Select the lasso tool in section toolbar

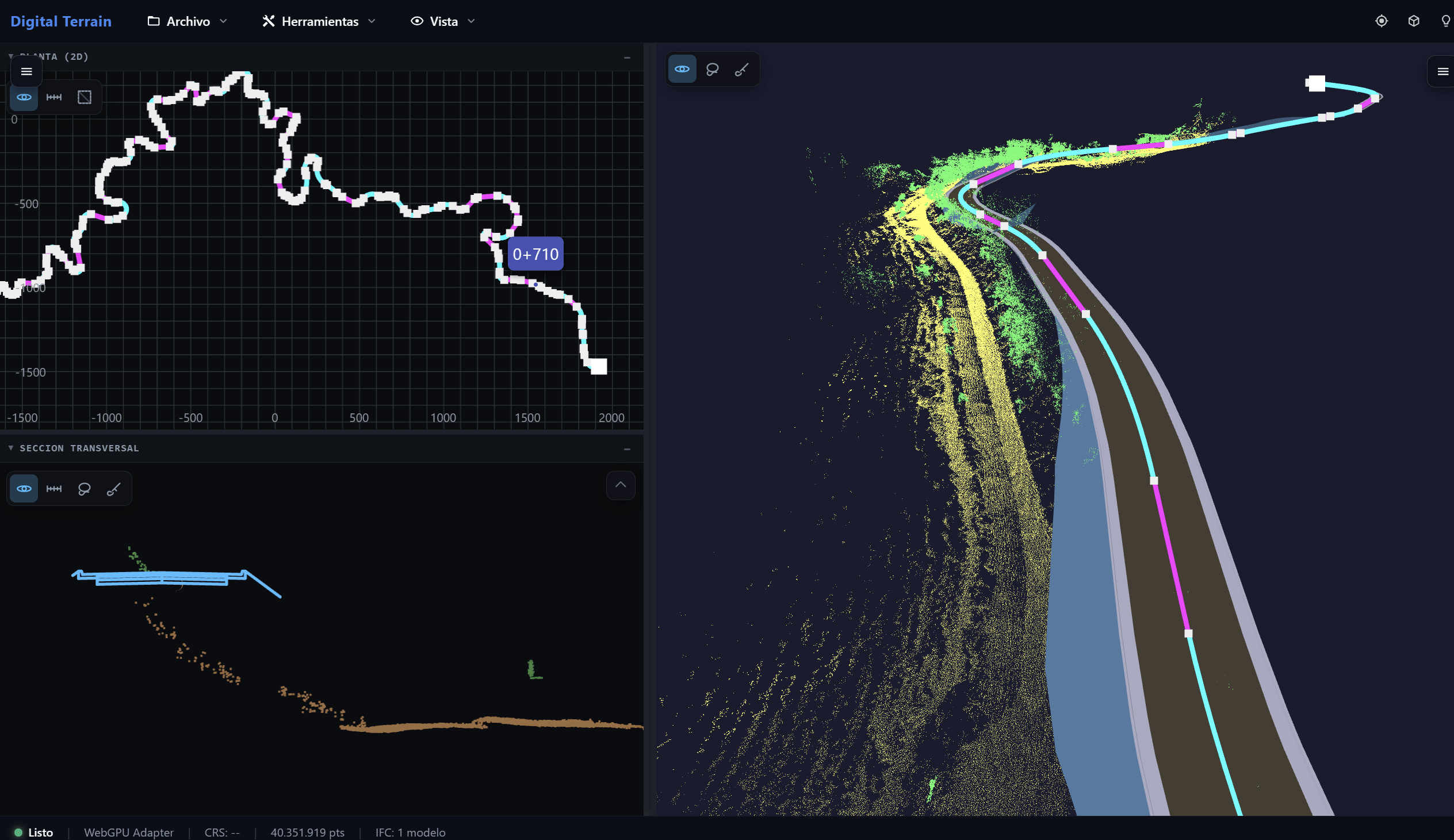84,489
